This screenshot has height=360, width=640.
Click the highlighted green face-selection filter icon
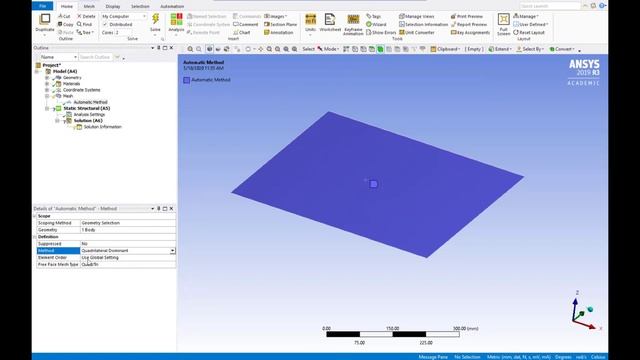pyautogui.click(x=380, y=49)
